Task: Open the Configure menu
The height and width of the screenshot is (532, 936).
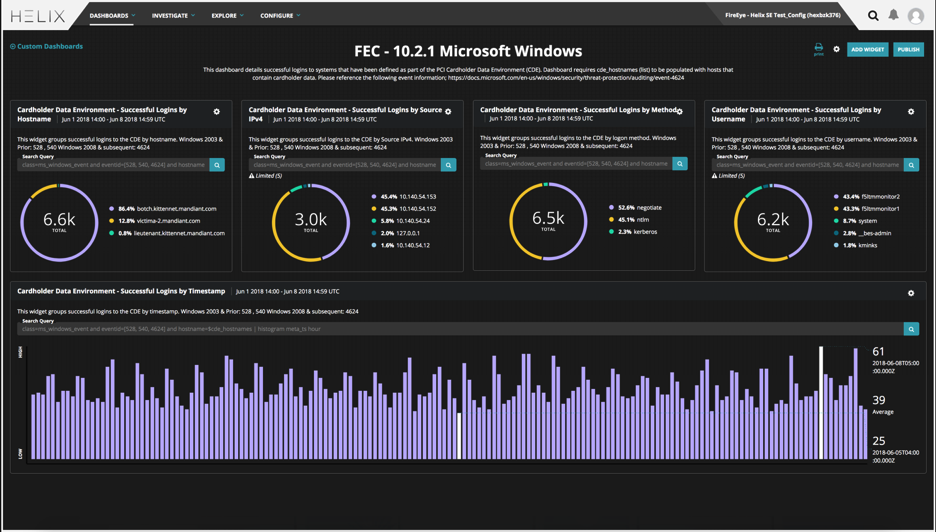Action: (280, 16)
